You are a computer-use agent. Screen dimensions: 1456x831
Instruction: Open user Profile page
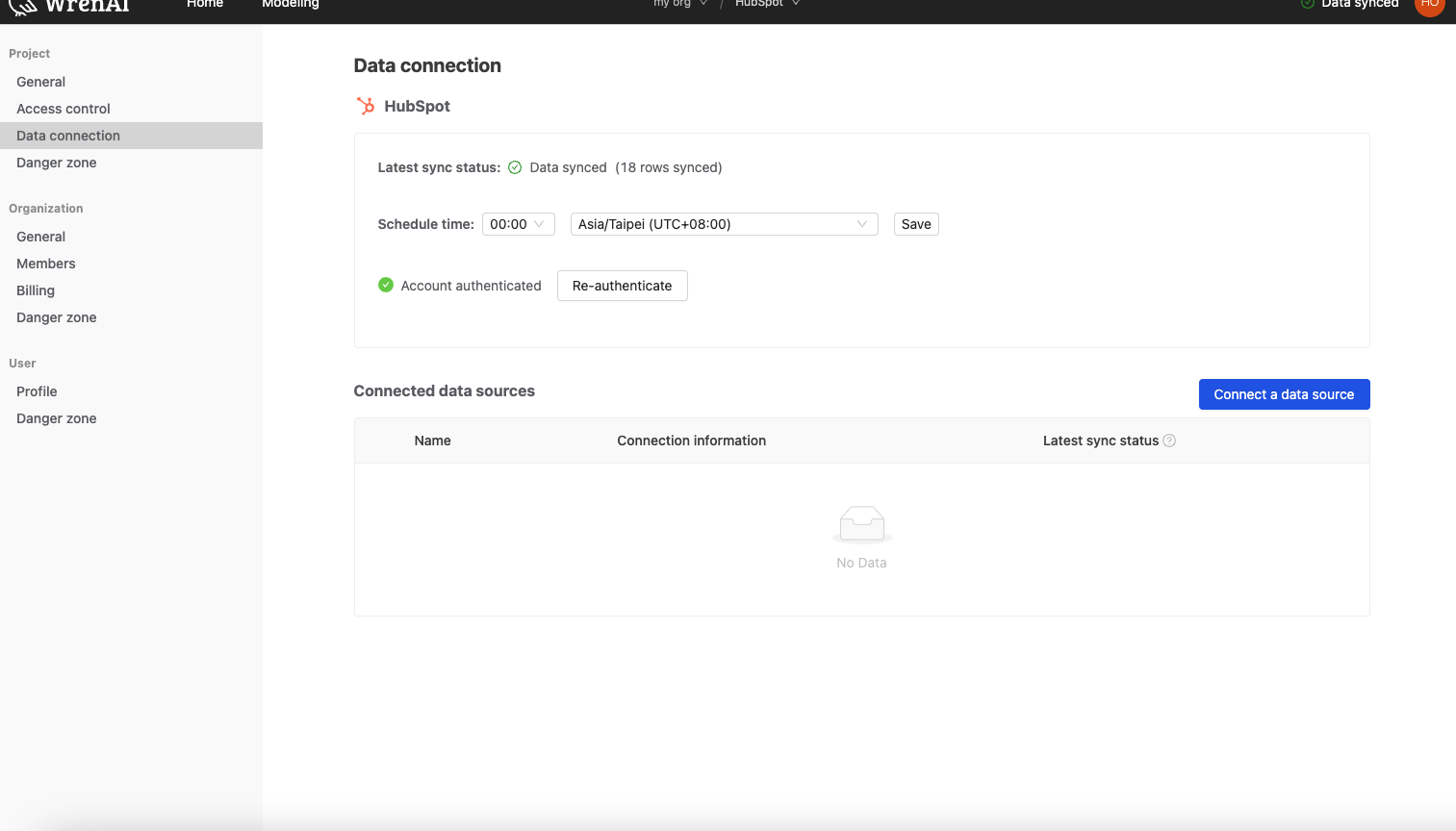131,391
